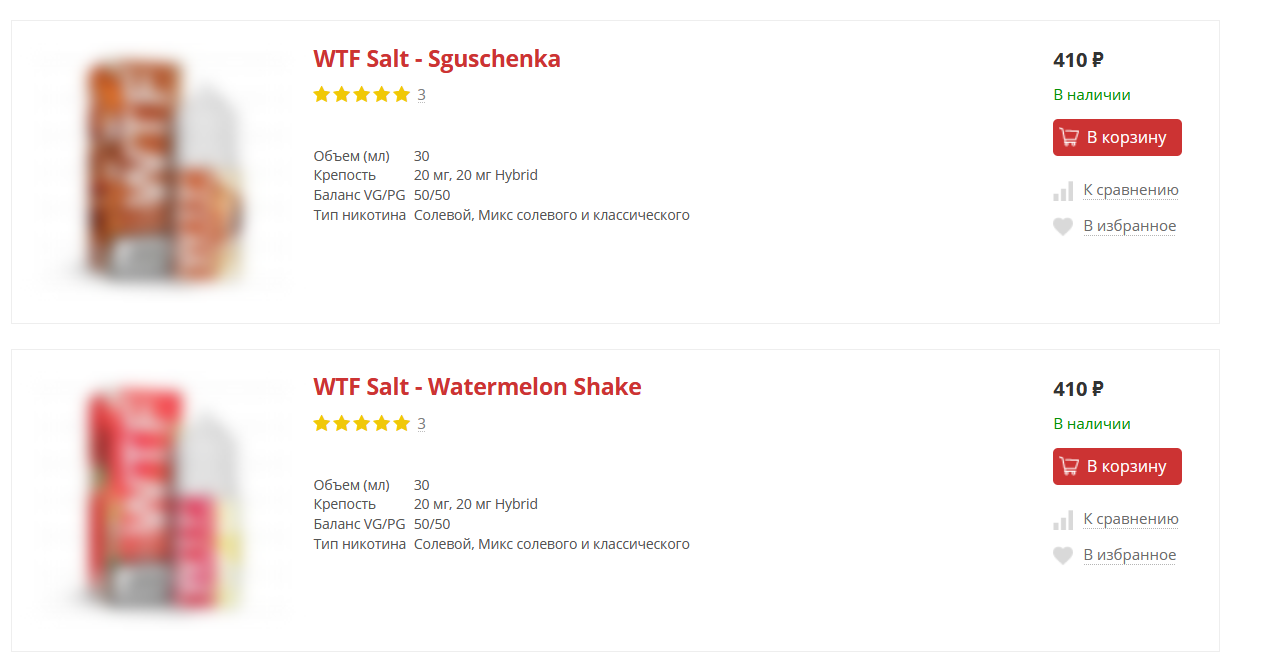Click the review count next to Watermelon Shake stars

coord(422,424)
